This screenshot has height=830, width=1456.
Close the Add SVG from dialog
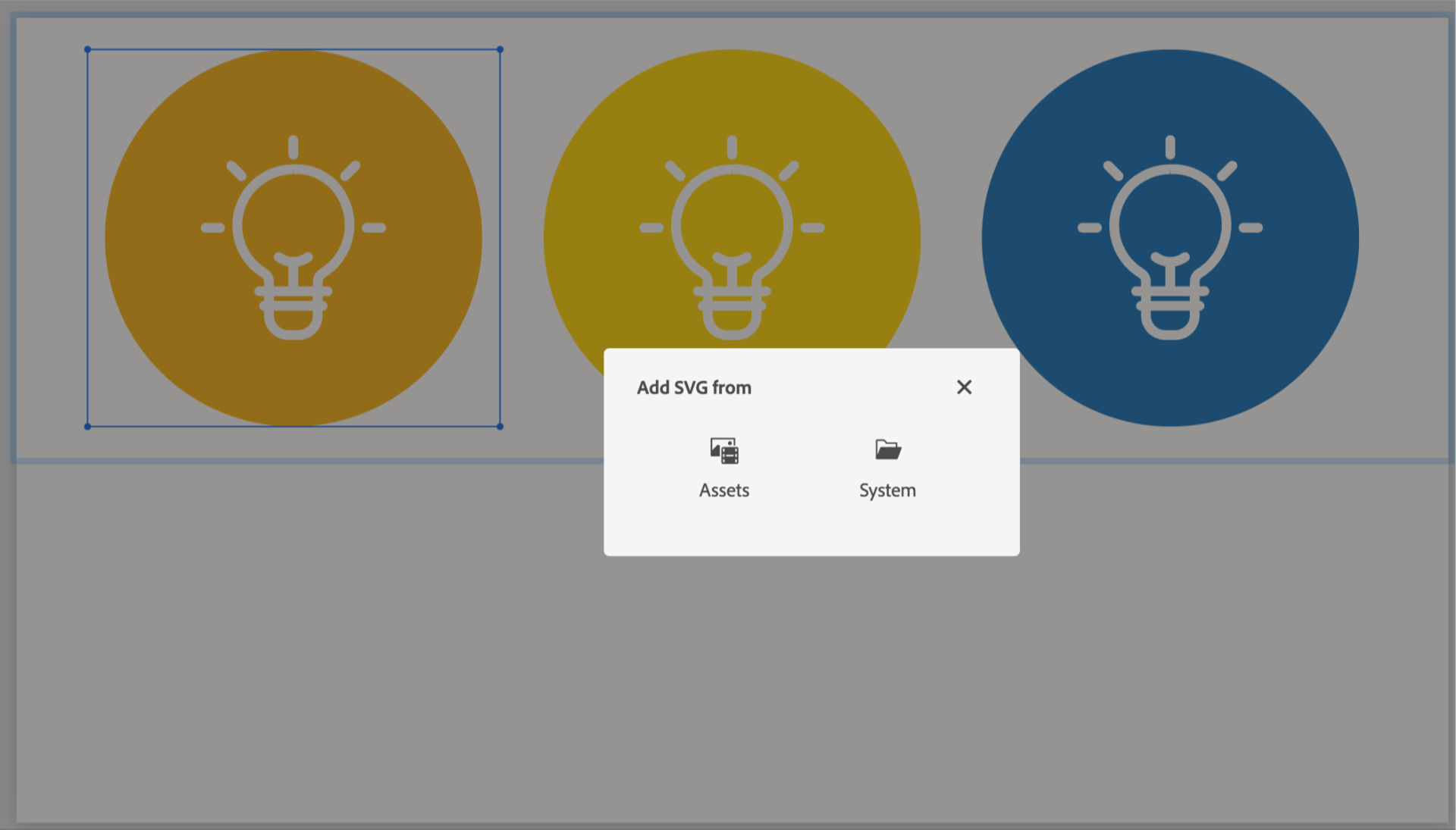pyautogui.click(x=964, y=387)
